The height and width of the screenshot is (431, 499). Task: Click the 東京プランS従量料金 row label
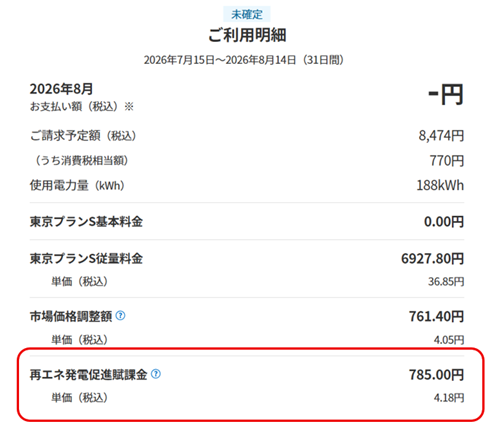tap(86, 259)
